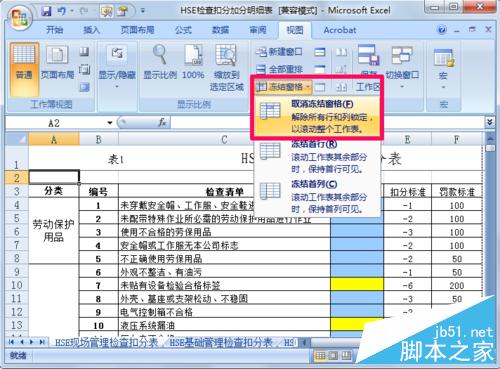The height and width of the screenshot is (369, 500).
Task: Click status bar page break preview icon
Action: (346, 356)
